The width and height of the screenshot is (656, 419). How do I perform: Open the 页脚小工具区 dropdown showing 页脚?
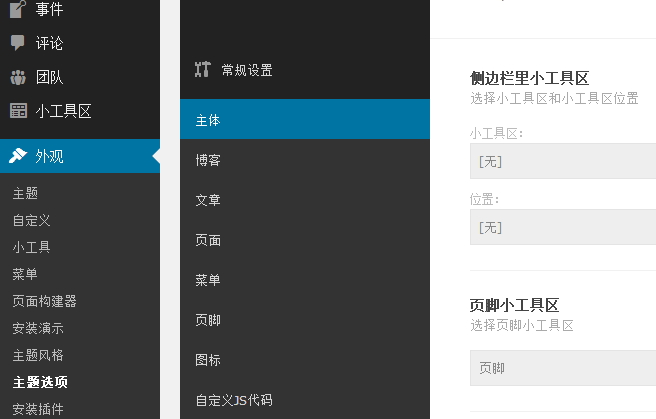(x=563, y=368)
